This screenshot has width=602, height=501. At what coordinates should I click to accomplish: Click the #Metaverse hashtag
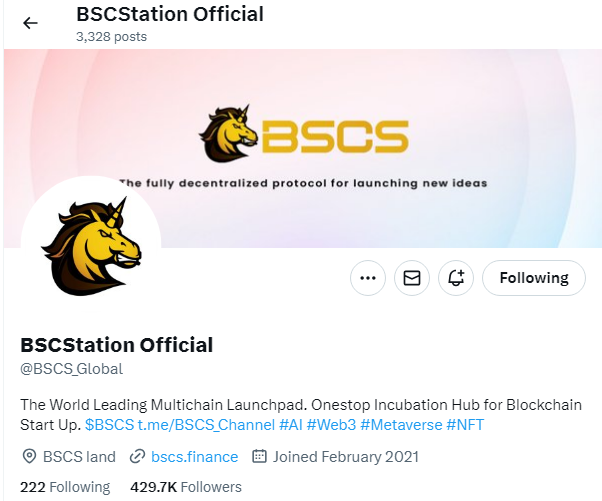[400, 425]
